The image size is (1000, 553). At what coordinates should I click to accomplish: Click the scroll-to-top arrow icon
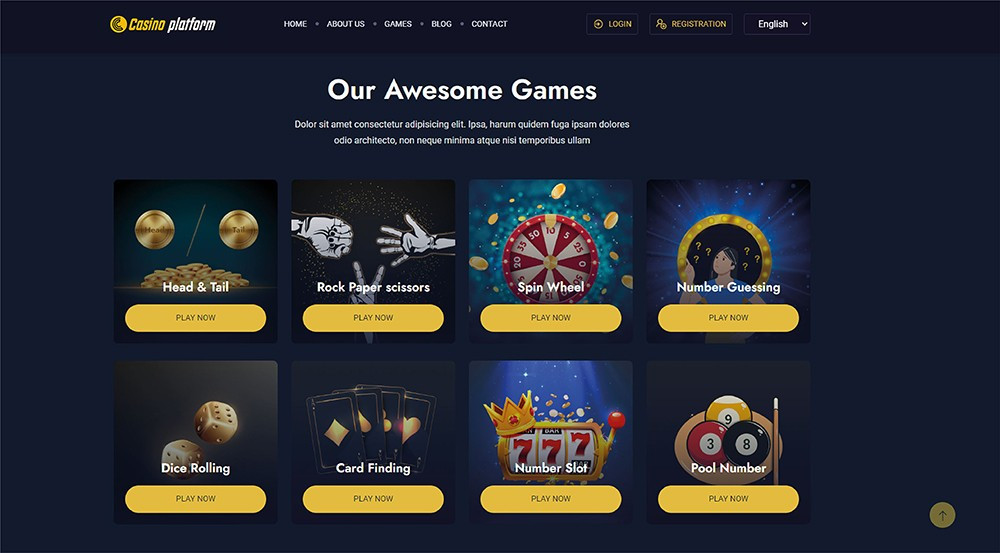(942, 515)
